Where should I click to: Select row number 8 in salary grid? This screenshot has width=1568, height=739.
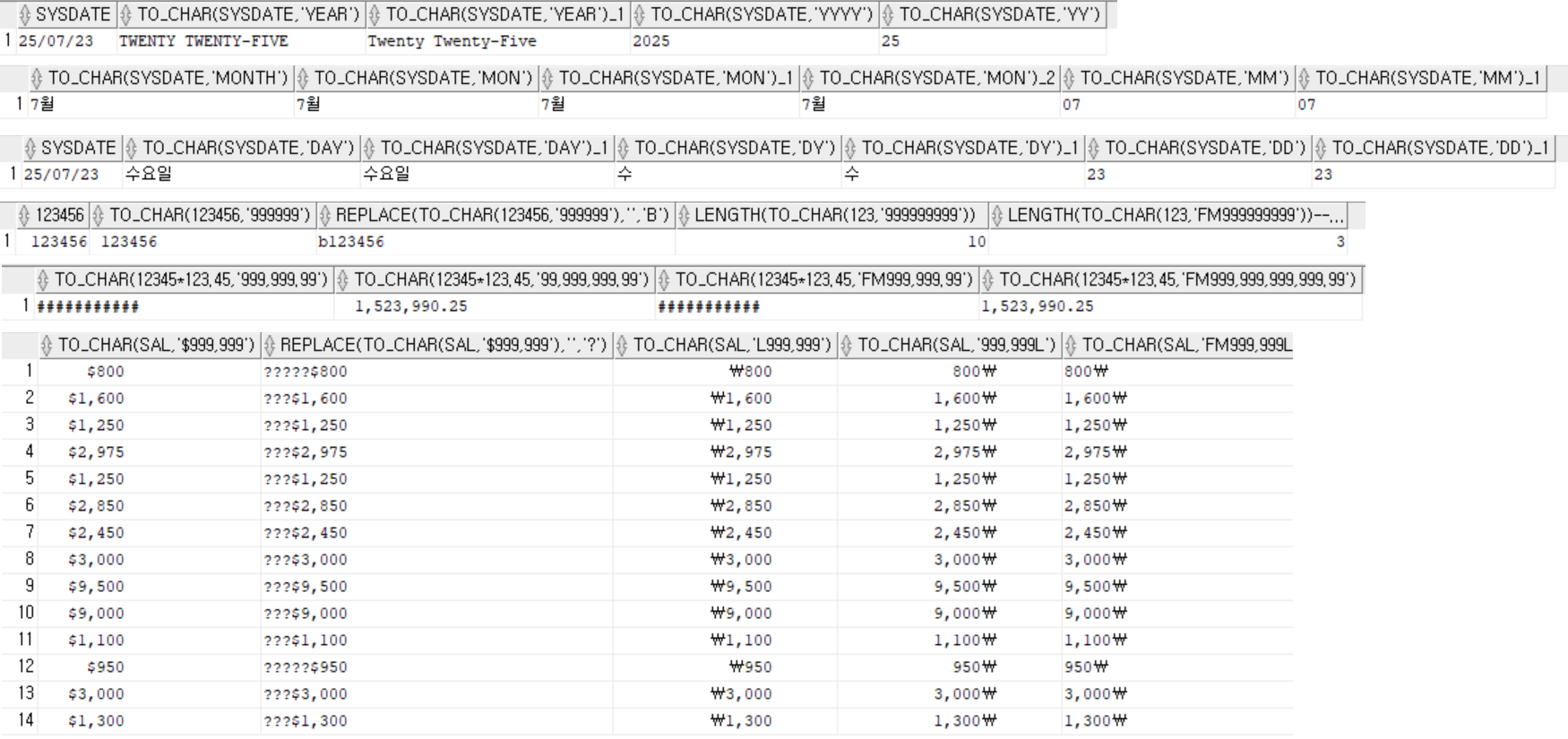tap(29, 559)
